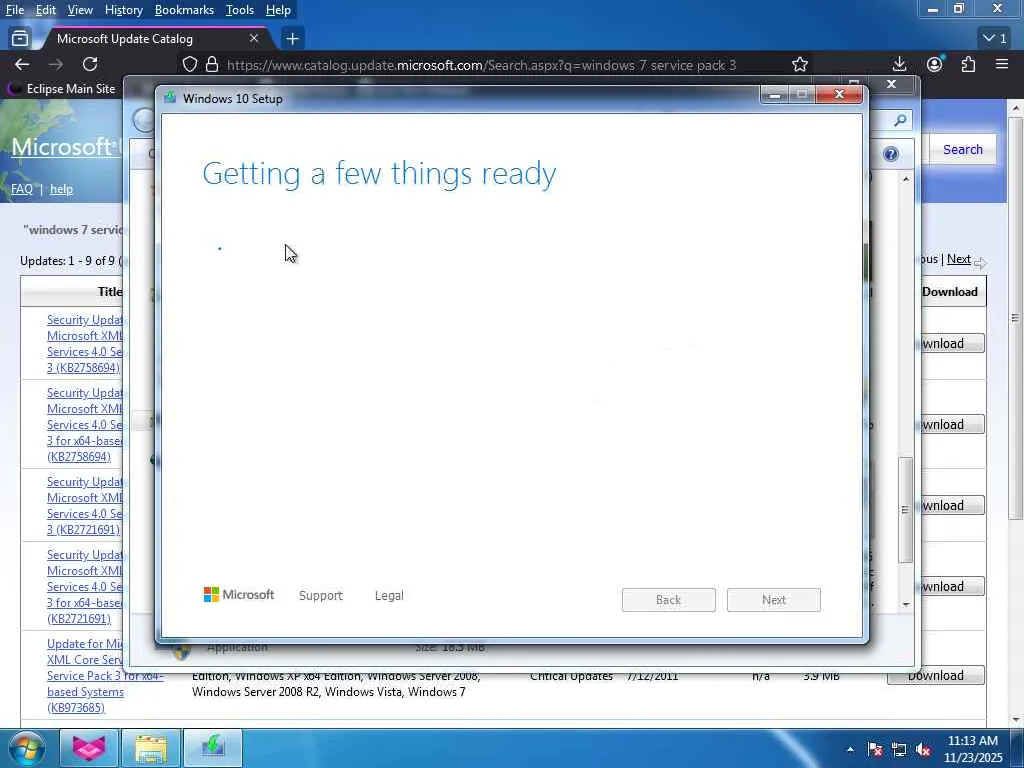
Task: Open the help link in Update Catalog
Action: pos(61,189)
